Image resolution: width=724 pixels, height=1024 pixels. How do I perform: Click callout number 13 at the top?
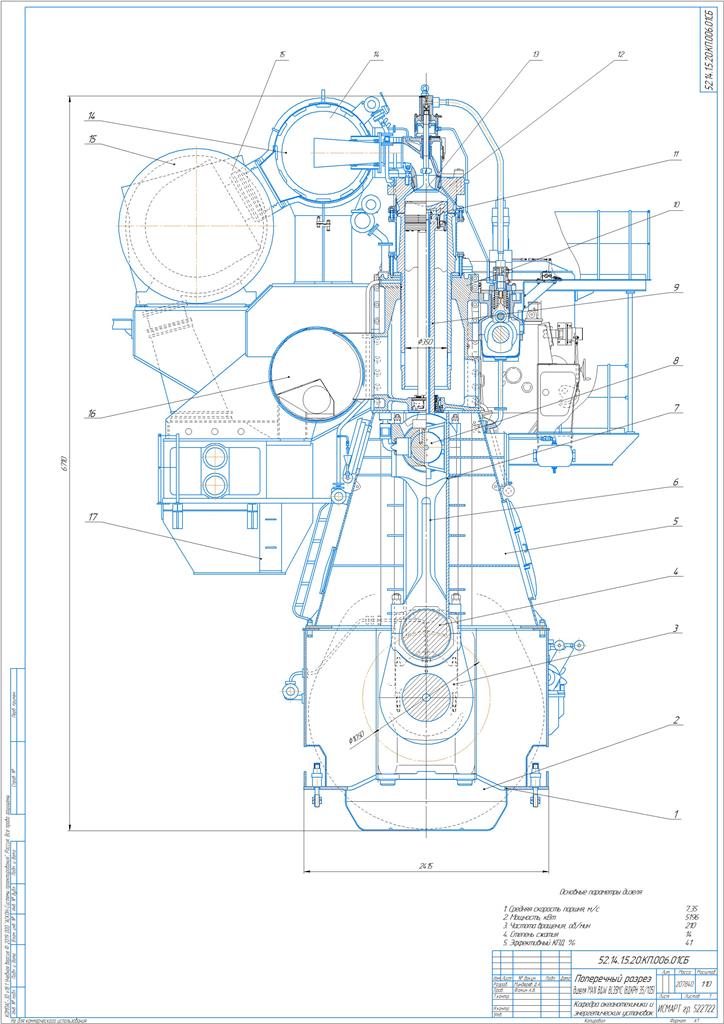(x=536, y=55)
